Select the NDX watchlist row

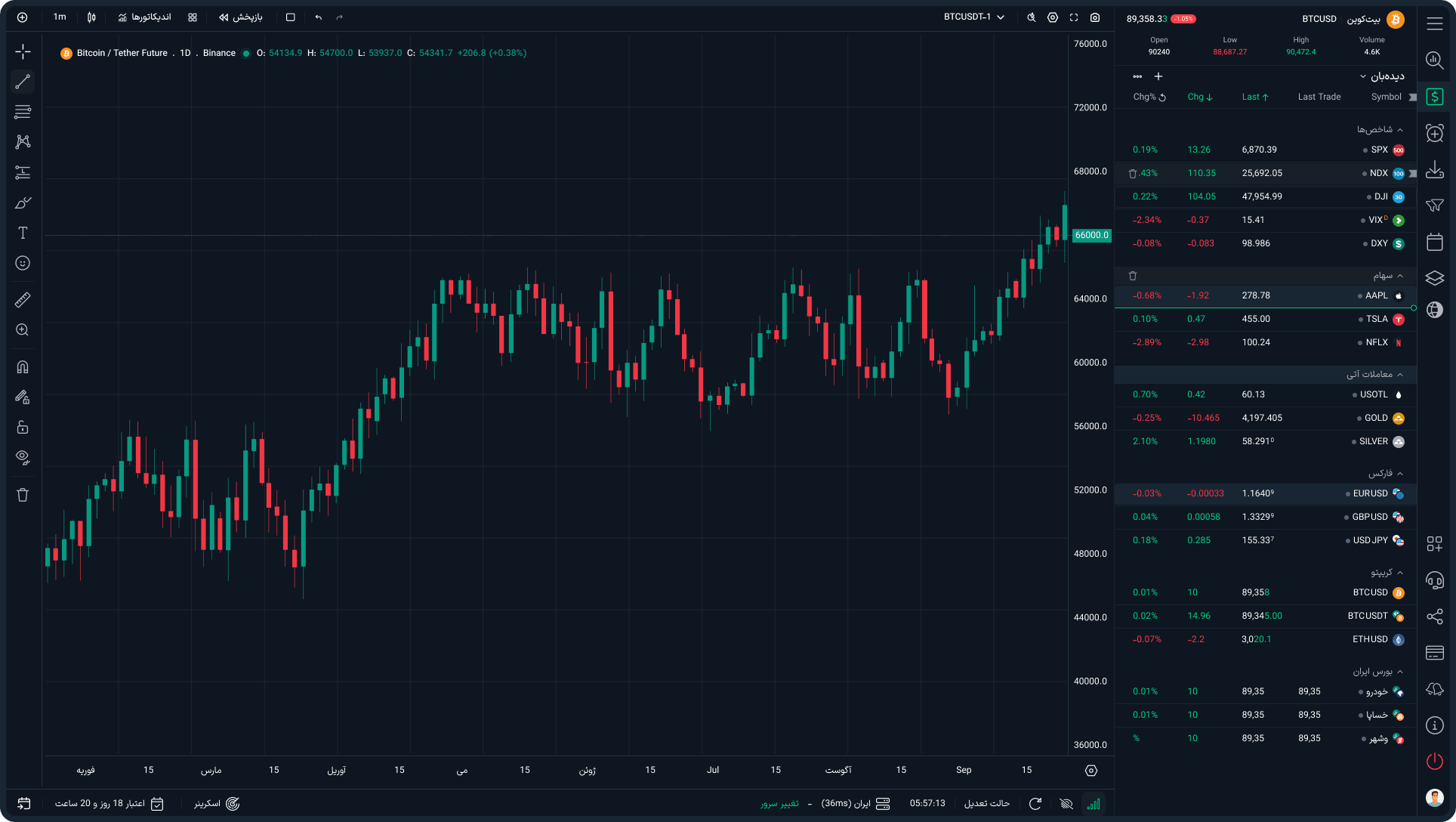(x=1266, y=174)
